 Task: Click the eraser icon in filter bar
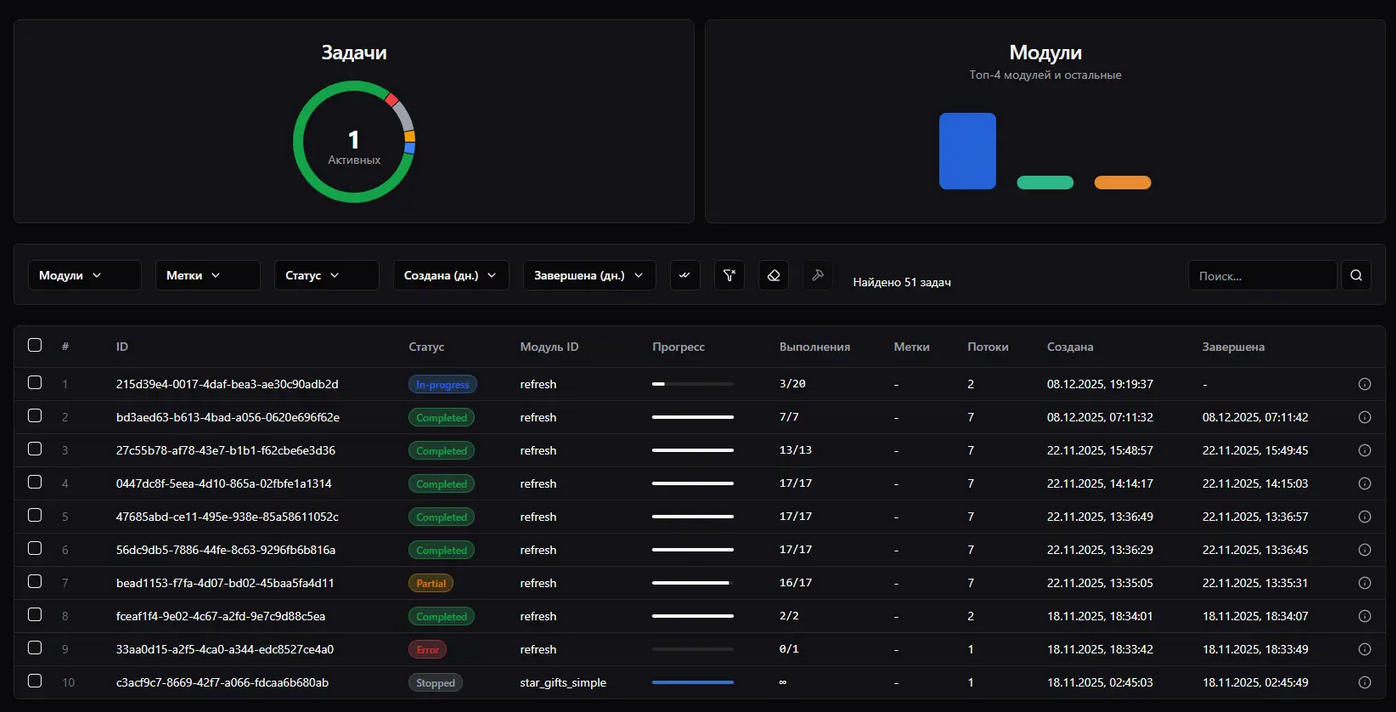[x=773, y=276]
